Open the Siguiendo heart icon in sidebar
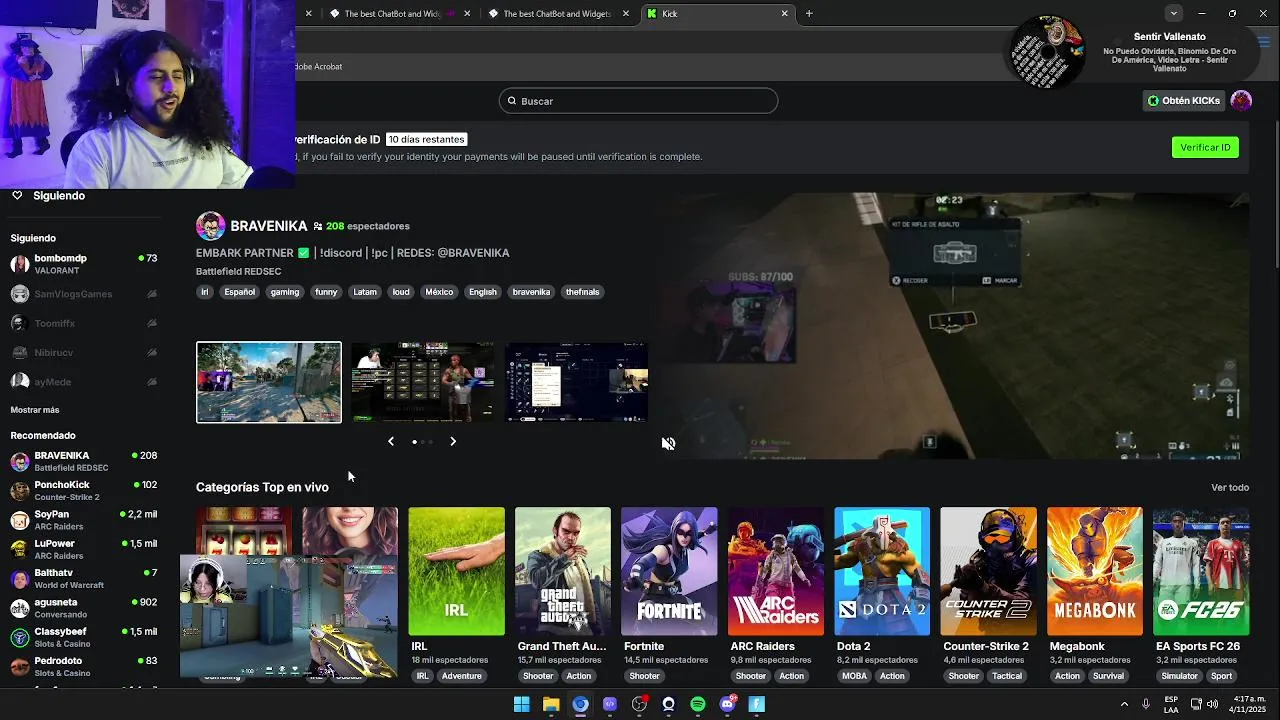Viewport: 1280px width, 720px height. click(17, 196)
